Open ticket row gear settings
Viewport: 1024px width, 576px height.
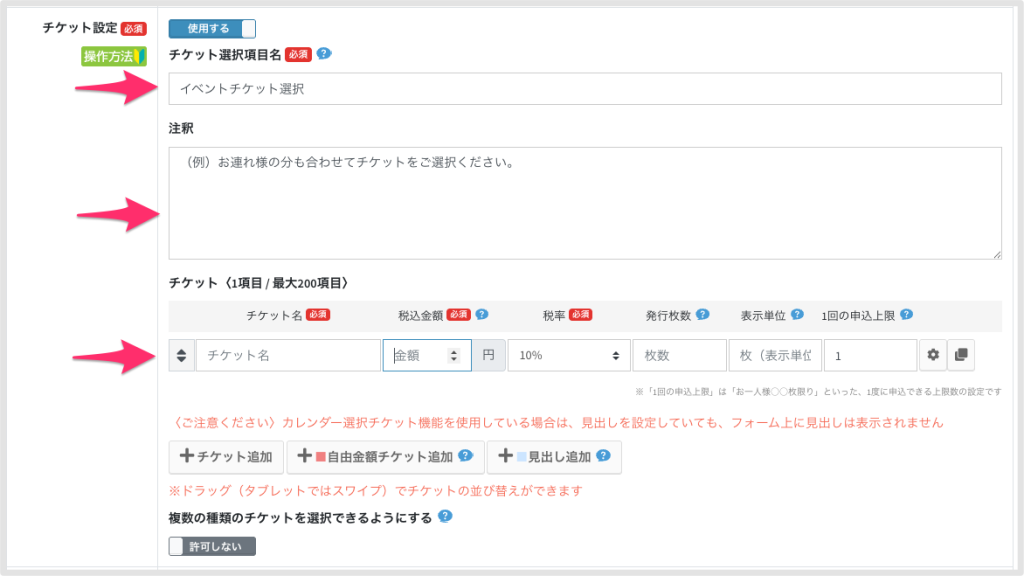(933, 355)
